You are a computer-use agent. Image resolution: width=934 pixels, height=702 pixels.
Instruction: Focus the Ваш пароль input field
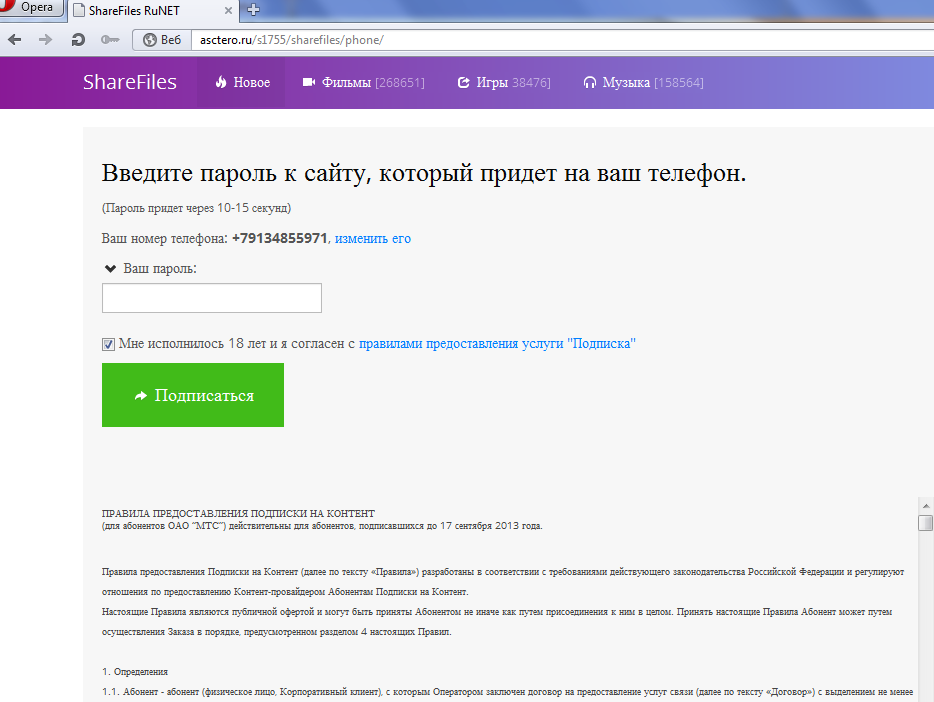(211, 298)
